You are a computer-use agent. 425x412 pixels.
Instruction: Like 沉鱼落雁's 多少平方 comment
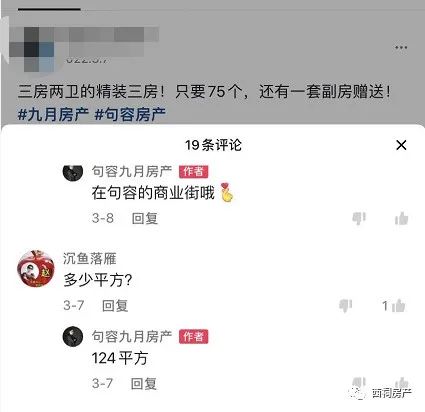399,305
